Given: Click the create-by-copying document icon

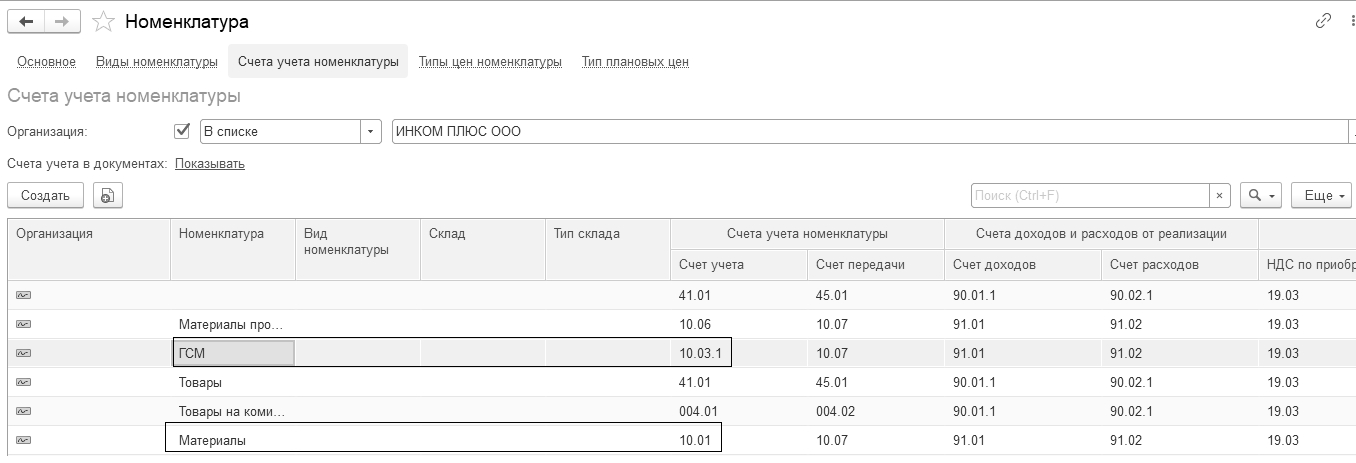Looking at the screenshot, I should click(108, 196).
